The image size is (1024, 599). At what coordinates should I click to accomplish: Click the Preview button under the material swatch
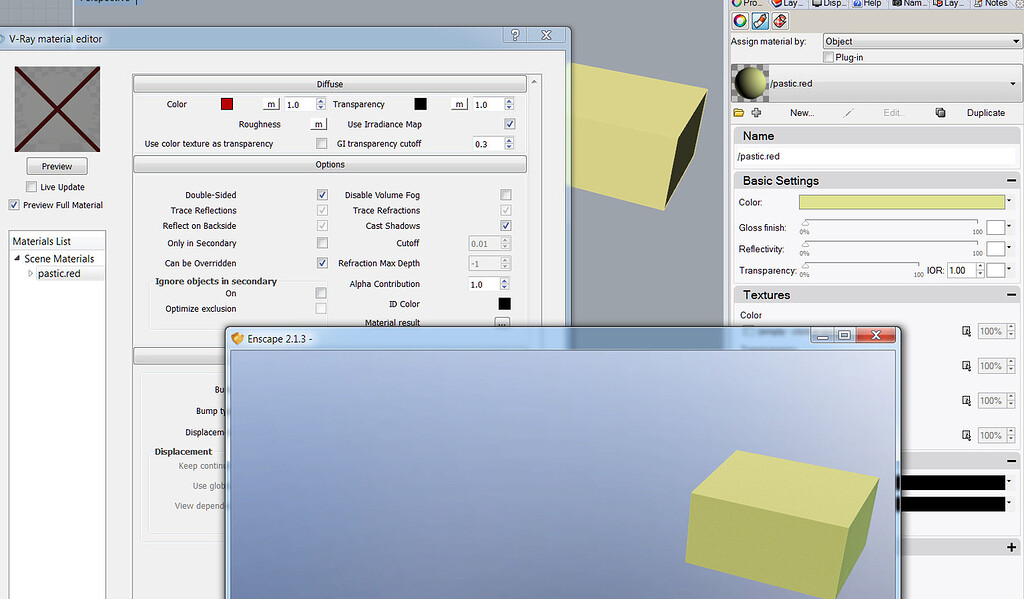pyautogui.click(x=56, y=165)
